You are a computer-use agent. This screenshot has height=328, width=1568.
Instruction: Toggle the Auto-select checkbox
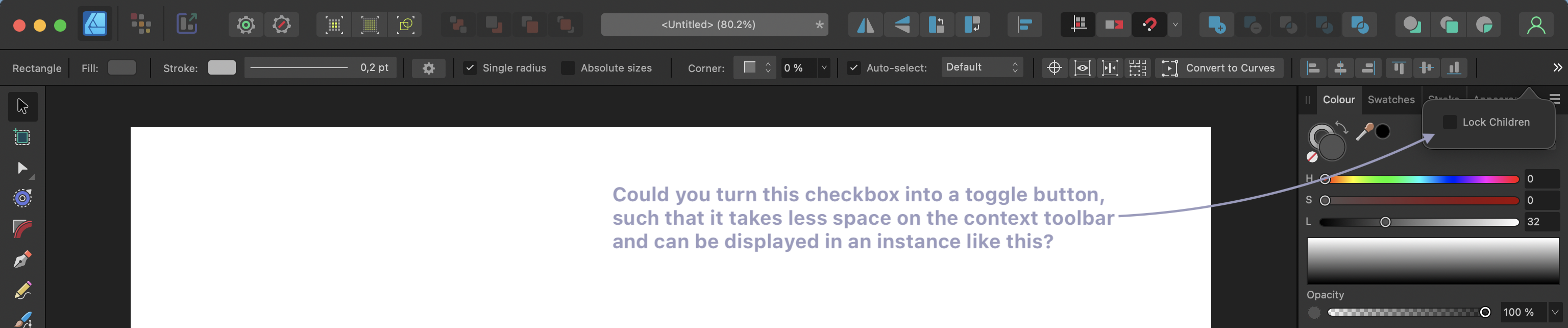(x=854, y=67)
